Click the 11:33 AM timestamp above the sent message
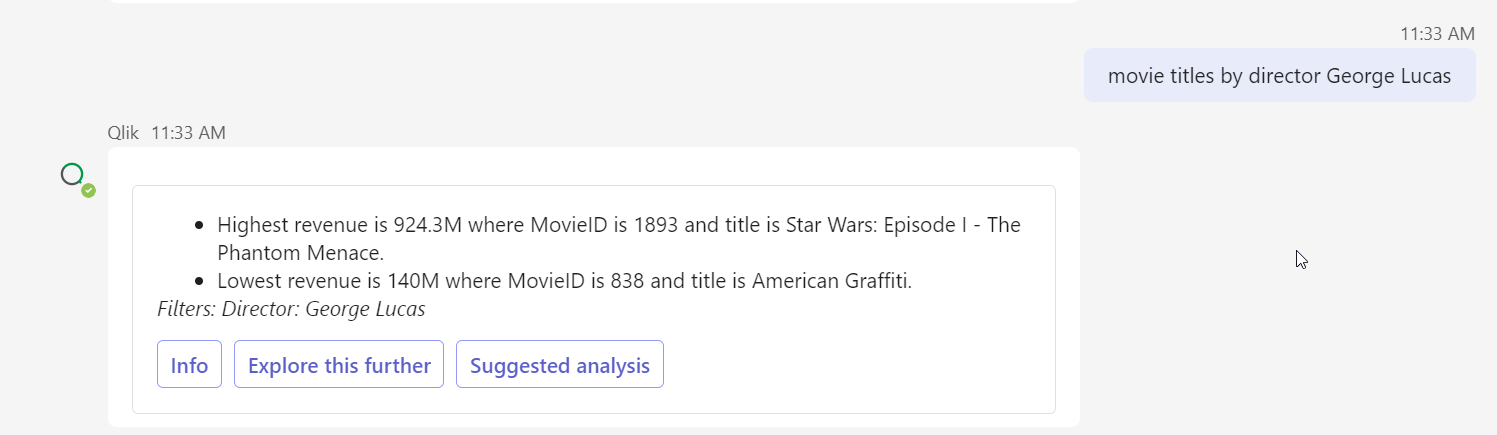Screen dimensions: 1497x435 (x=1437, y=34)
